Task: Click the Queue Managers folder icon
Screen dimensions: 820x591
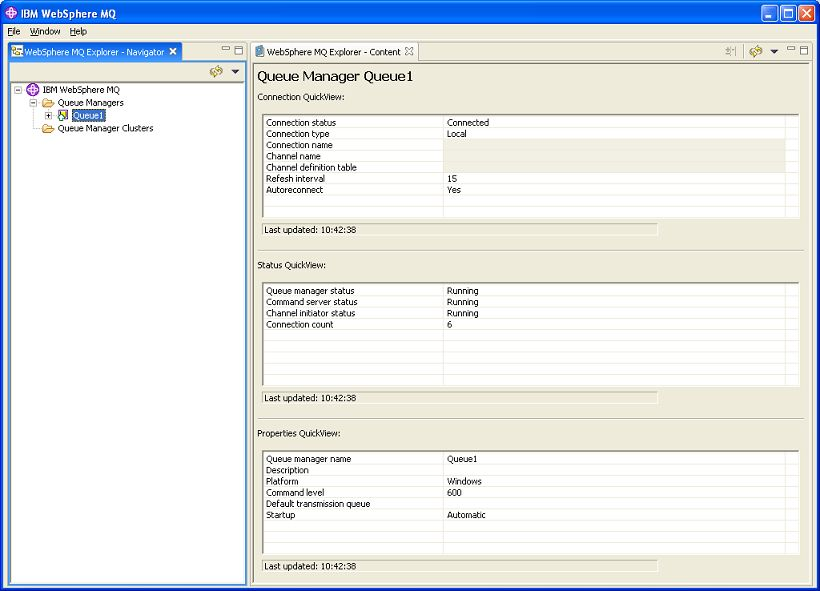Action: (x=48, y=103)
